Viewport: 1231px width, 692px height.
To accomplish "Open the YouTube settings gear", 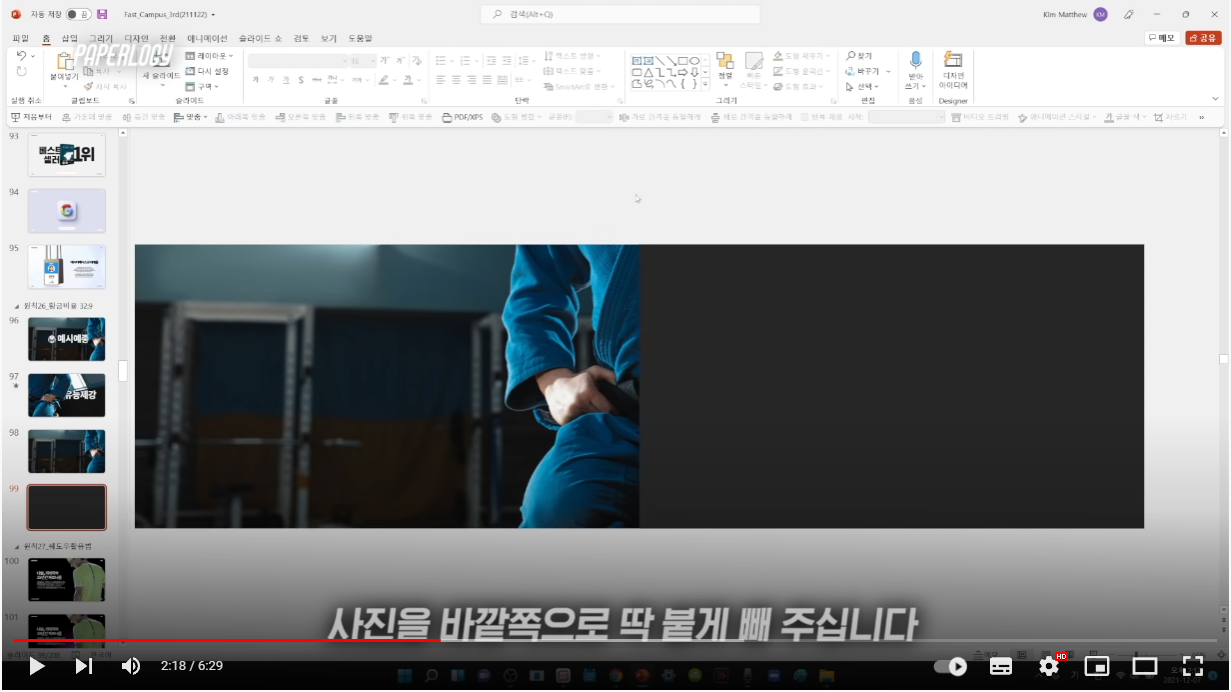I will [1048, 666].
